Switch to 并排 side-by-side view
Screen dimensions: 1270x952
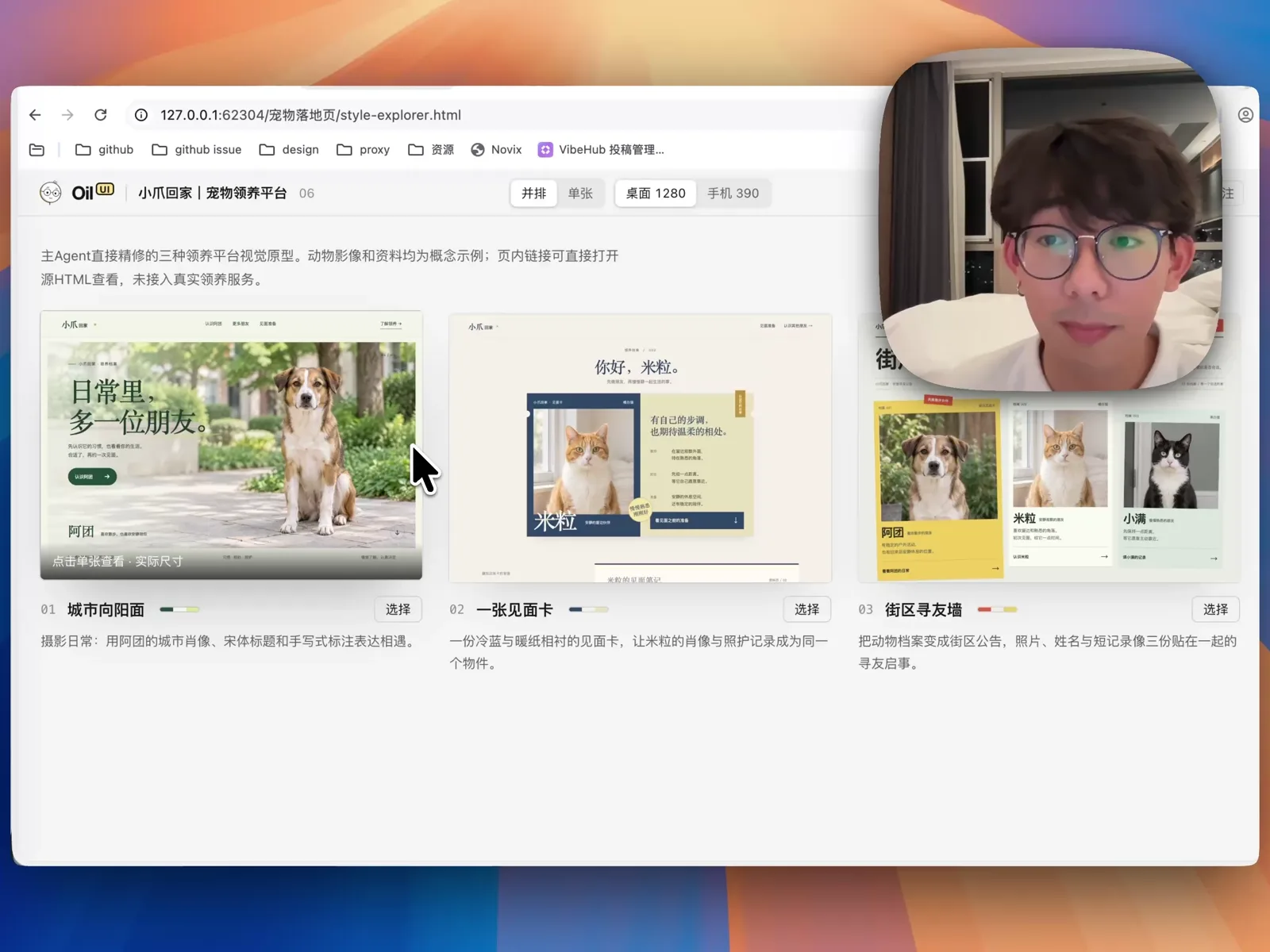(534, 194)
